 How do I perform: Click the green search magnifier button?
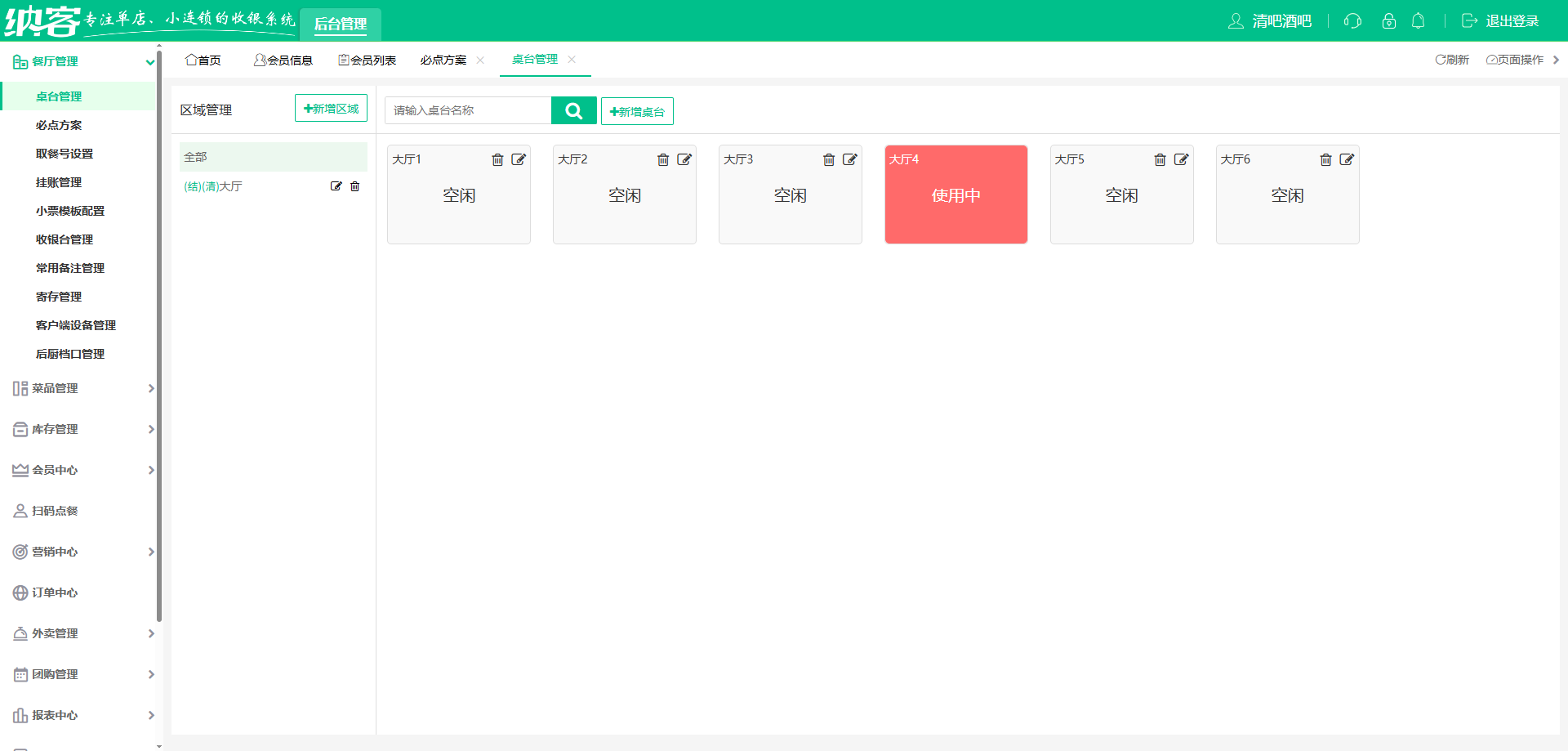click(573, 110)
